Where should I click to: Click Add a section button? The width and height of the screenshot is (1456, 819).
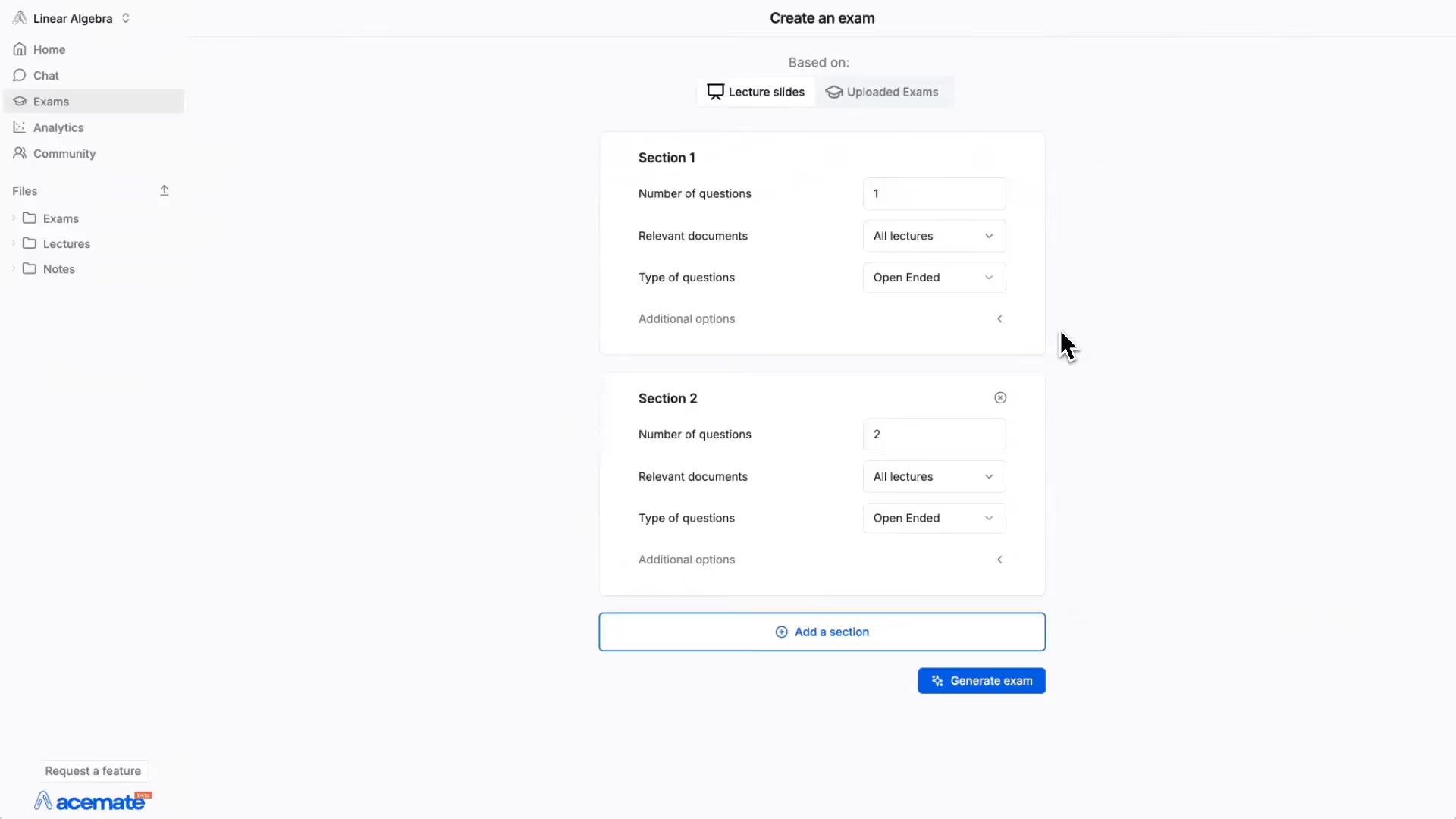click(x=822, y=632)
